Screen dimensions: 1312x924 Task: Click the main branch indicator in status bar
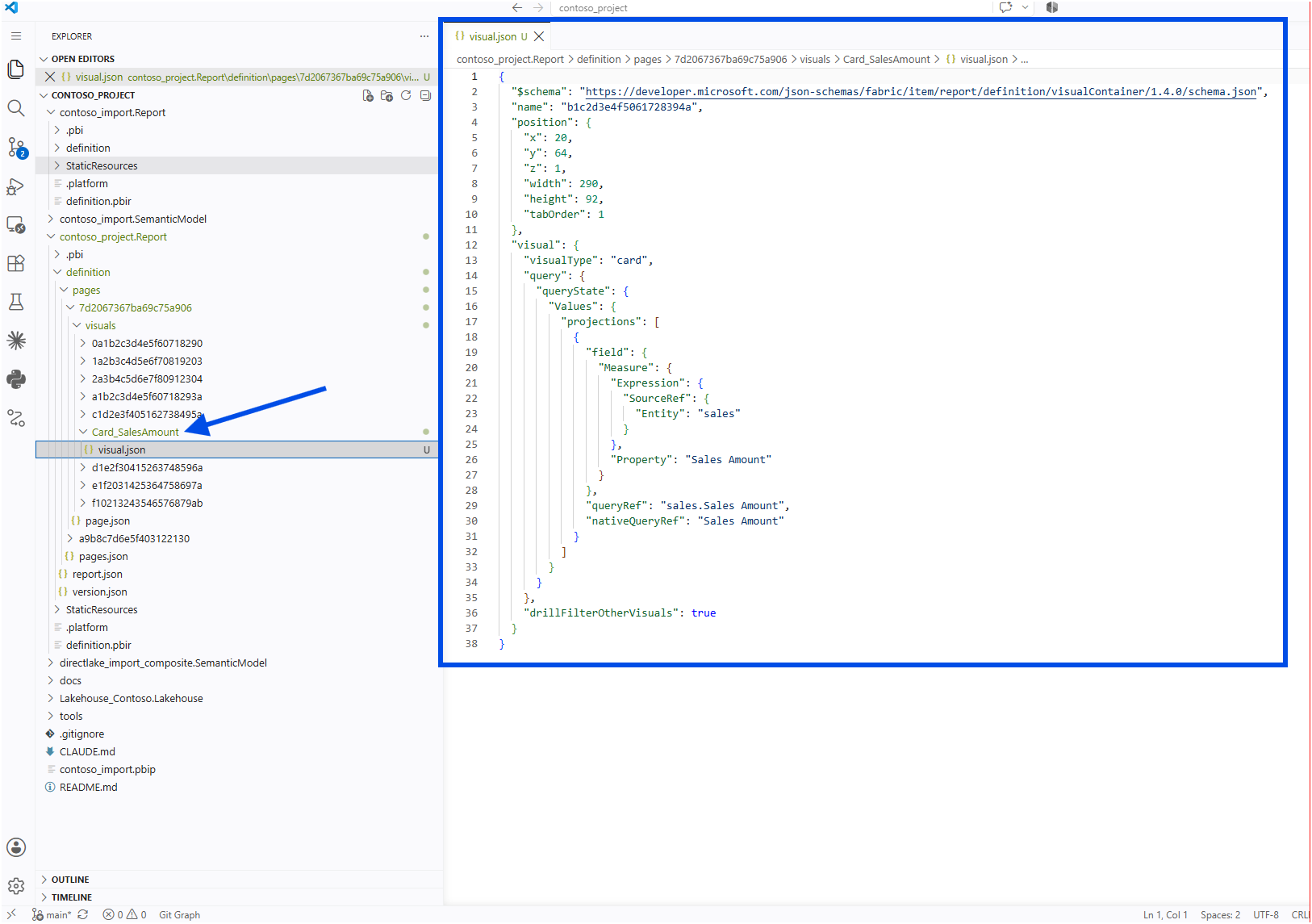click(52, 914)
